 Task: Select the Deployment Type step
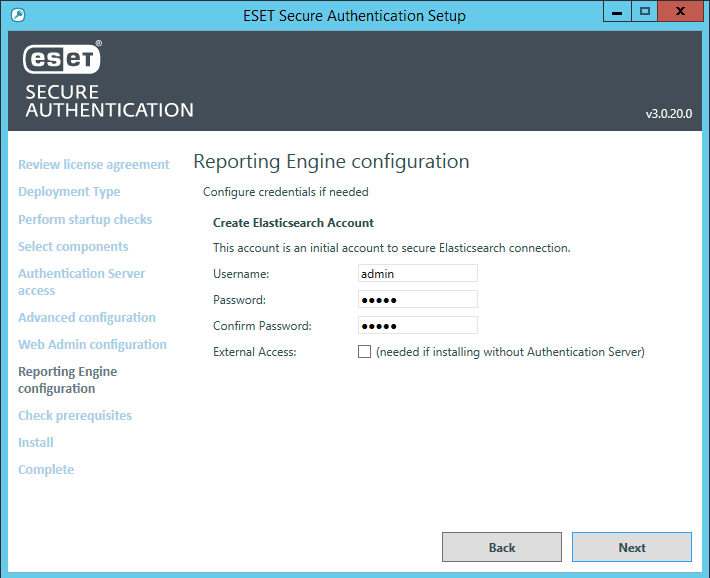(69, 192)
